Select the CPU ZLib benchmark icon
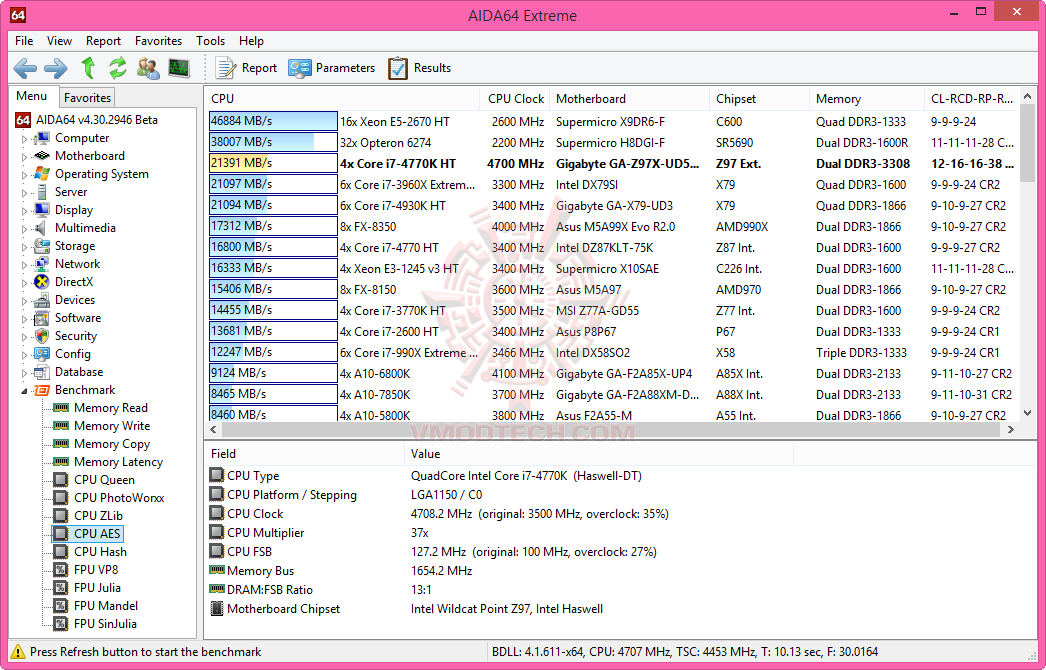This screenshot has width=1046, height=670. (61, 516)
